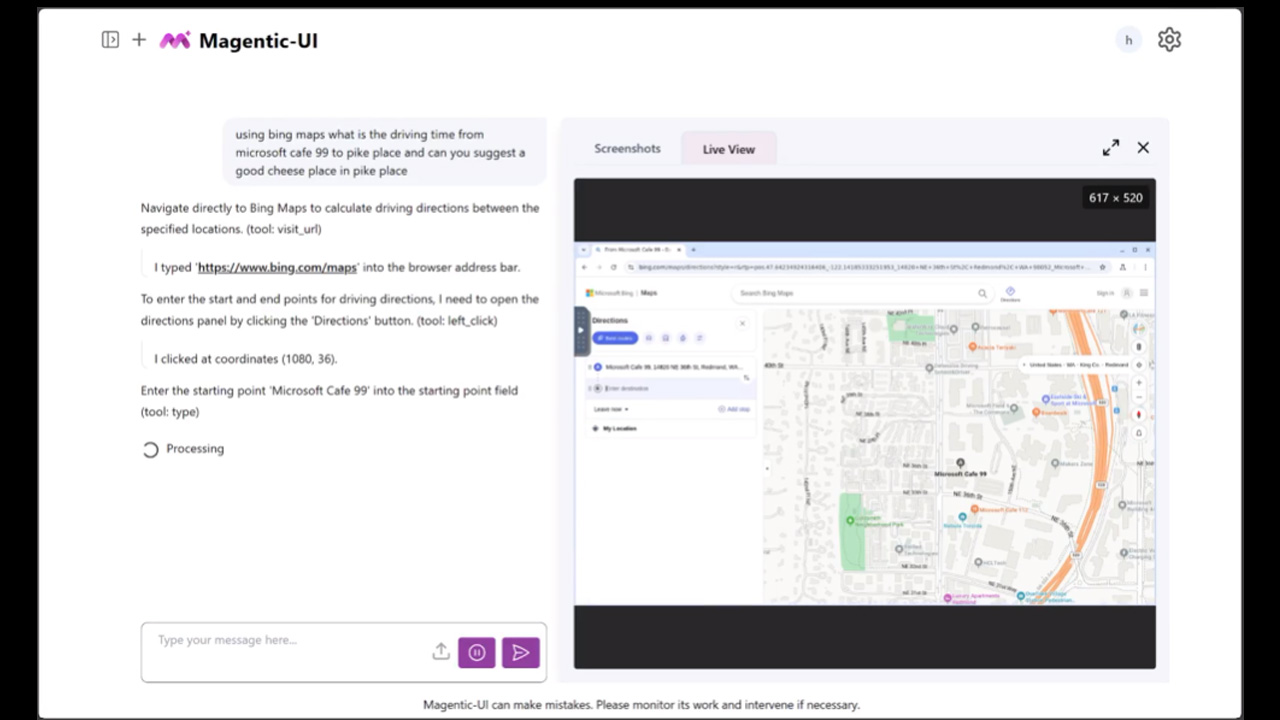Start a new session with plus icon
Screen dimensions: 1280x720
point(139,40)
